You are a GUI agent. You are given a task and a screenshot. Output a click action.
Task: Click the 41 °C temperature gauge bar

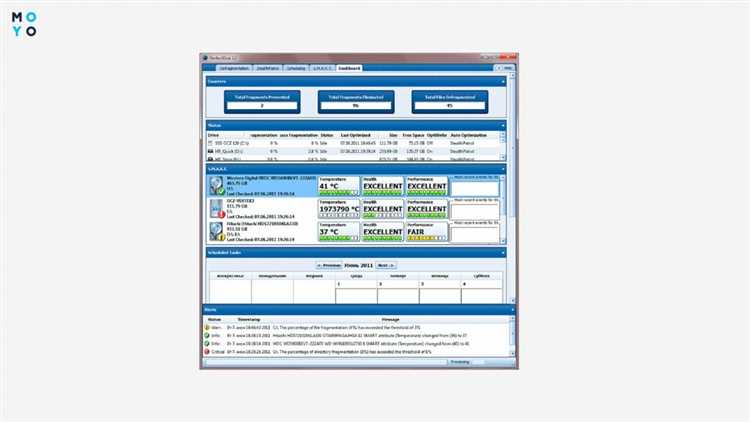tap(339, 193)
